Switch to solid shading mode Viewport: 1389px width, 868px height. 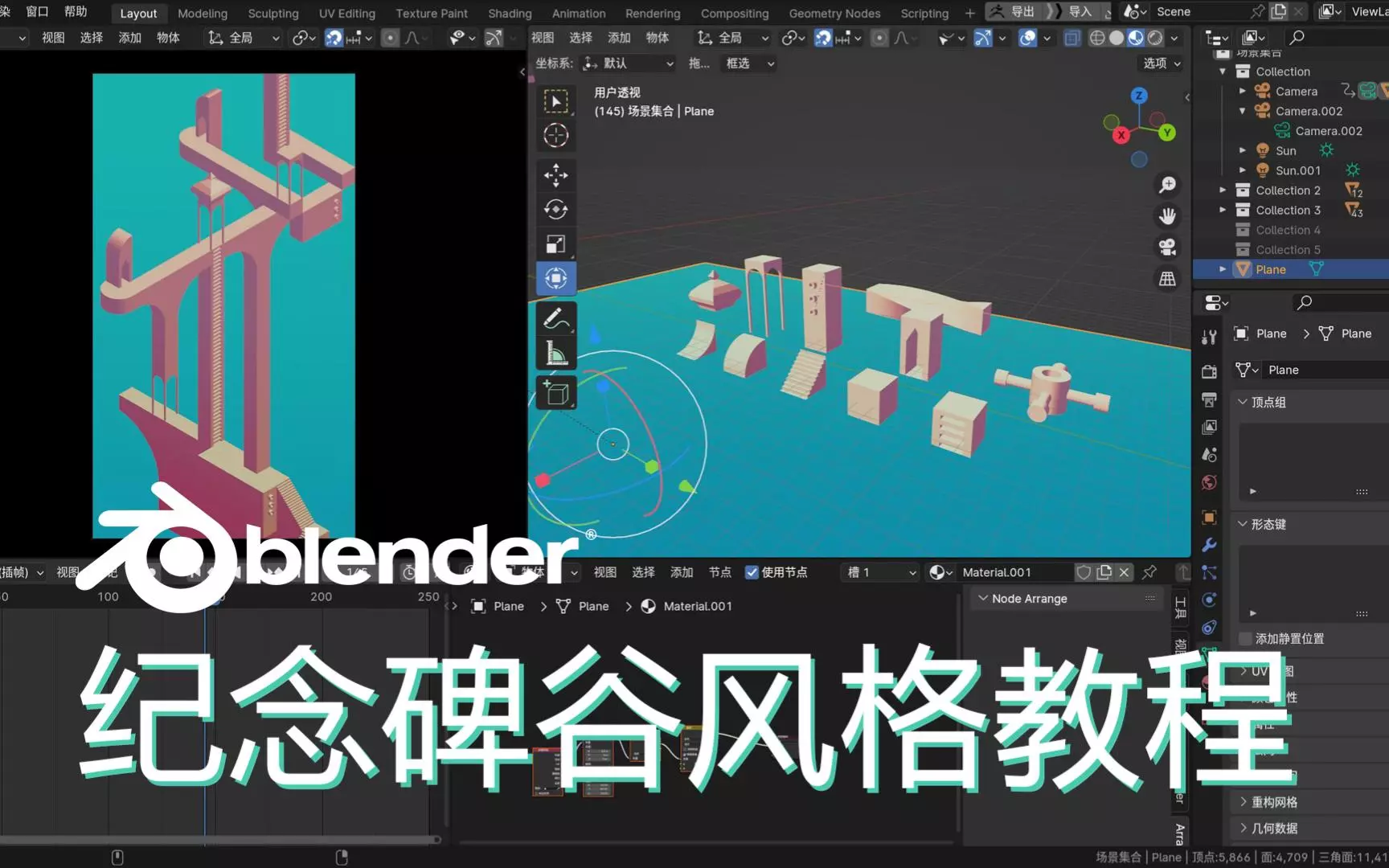[x=1117, y=38]
